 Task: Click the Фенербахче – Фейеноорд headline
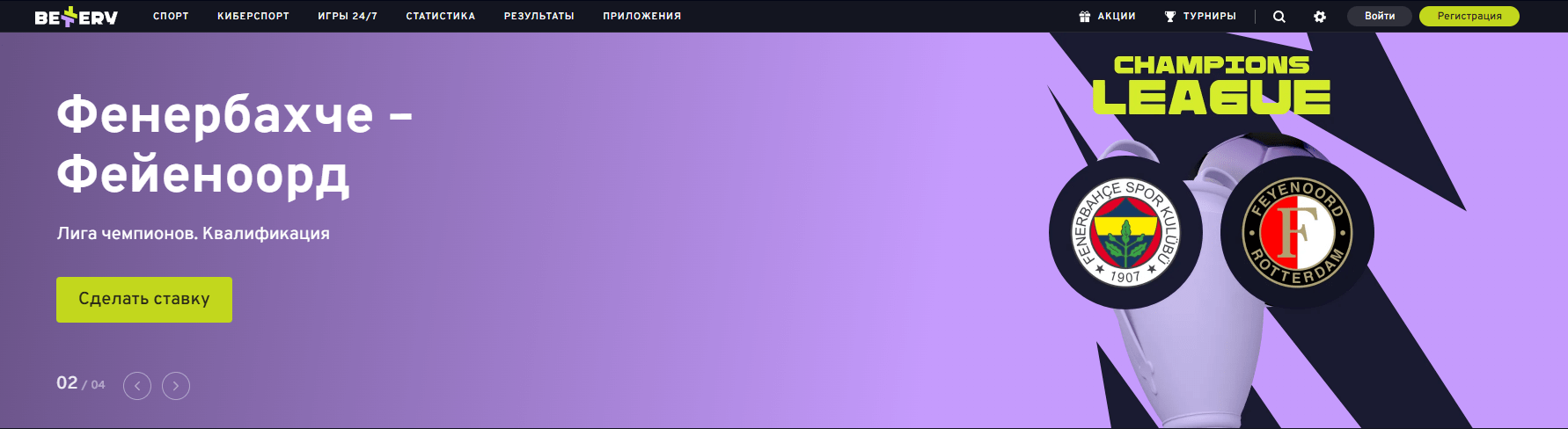point(235,146)
